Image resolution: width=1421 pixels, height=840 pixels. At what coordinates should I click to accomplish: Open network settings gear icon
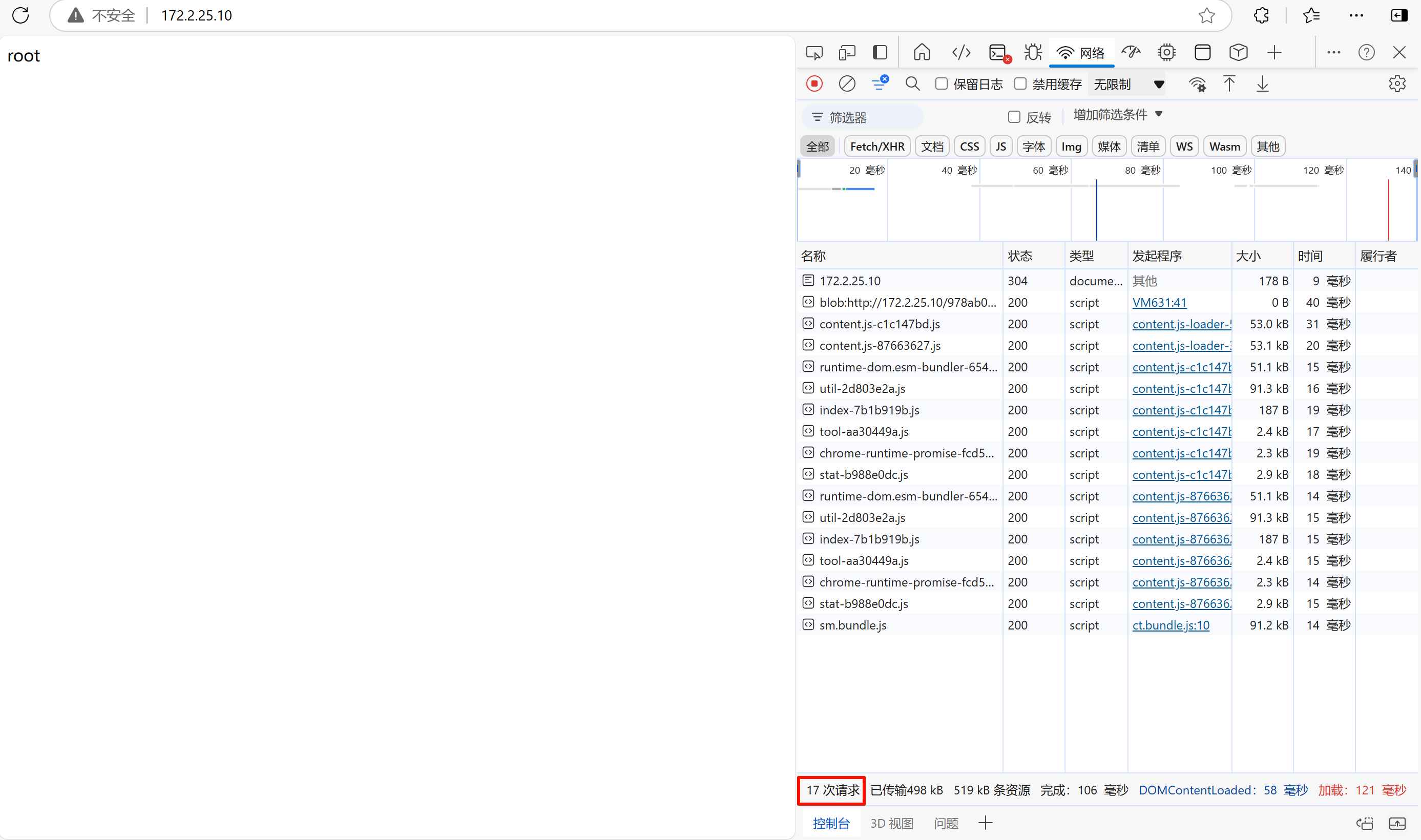pyautogui.click(x=1396, y=84)
